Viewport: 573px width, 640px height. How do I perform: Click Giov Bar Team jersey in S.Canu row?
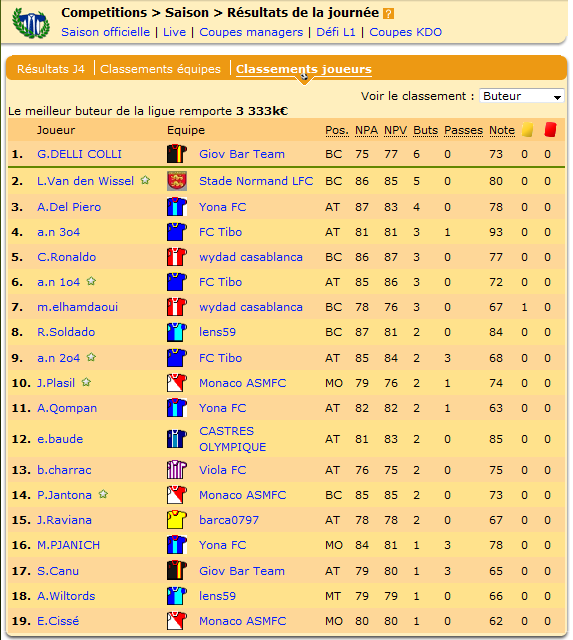pyautogui.click(x=177, y=571)
